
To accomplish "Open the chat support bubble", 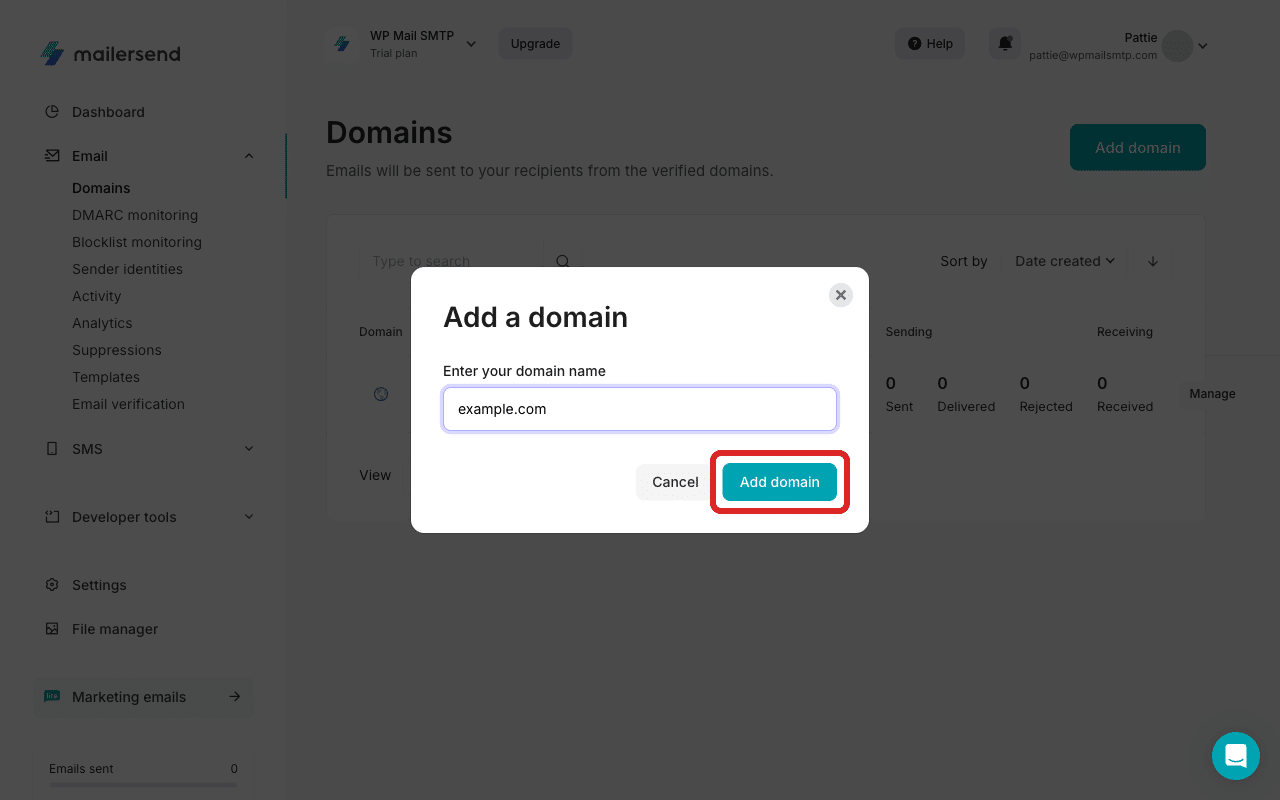I will [x=1236, y=756].
